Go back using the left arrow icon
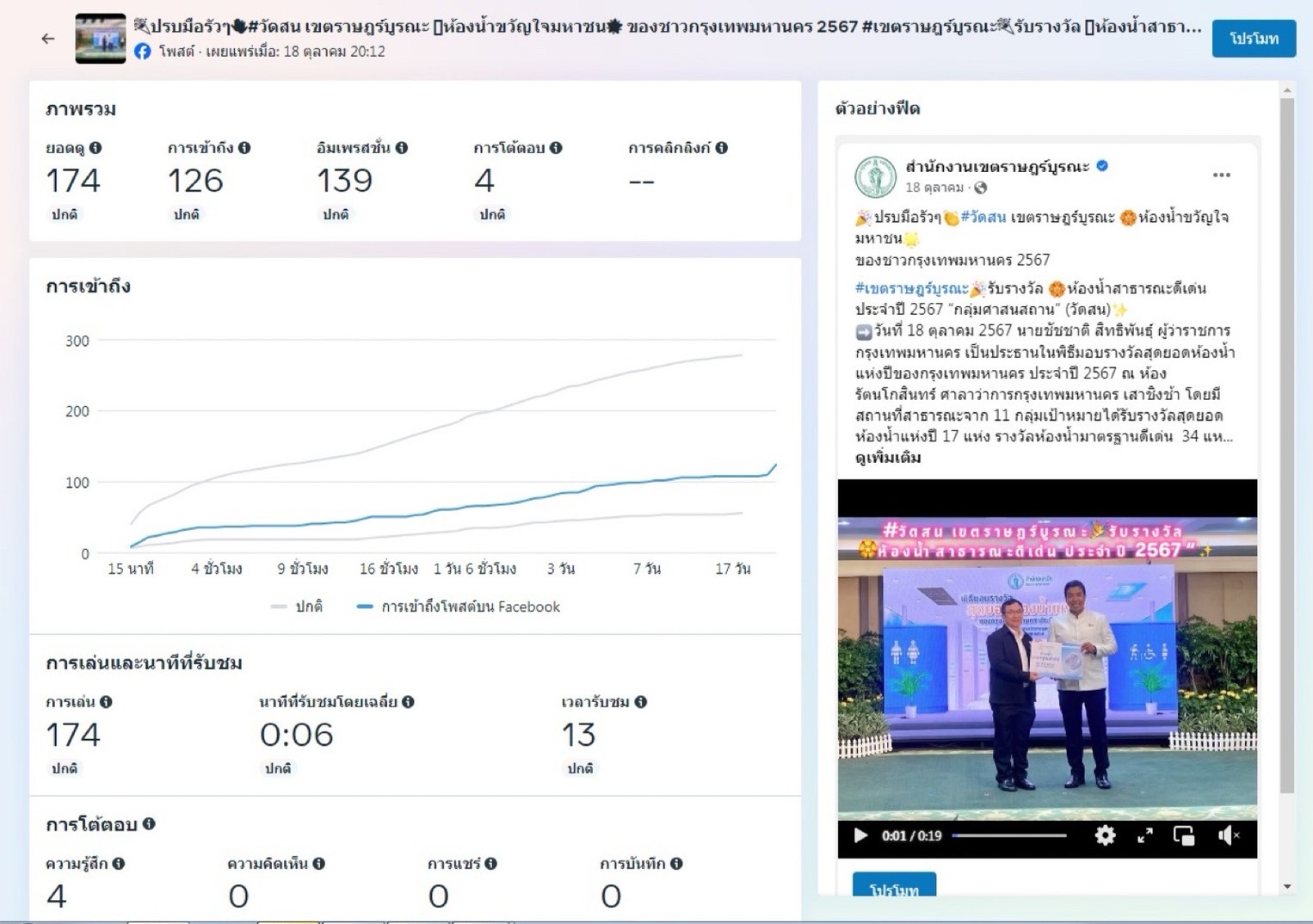Image resolution: width=1313 pixels, height=924 pixels. [x=48, y=39]
